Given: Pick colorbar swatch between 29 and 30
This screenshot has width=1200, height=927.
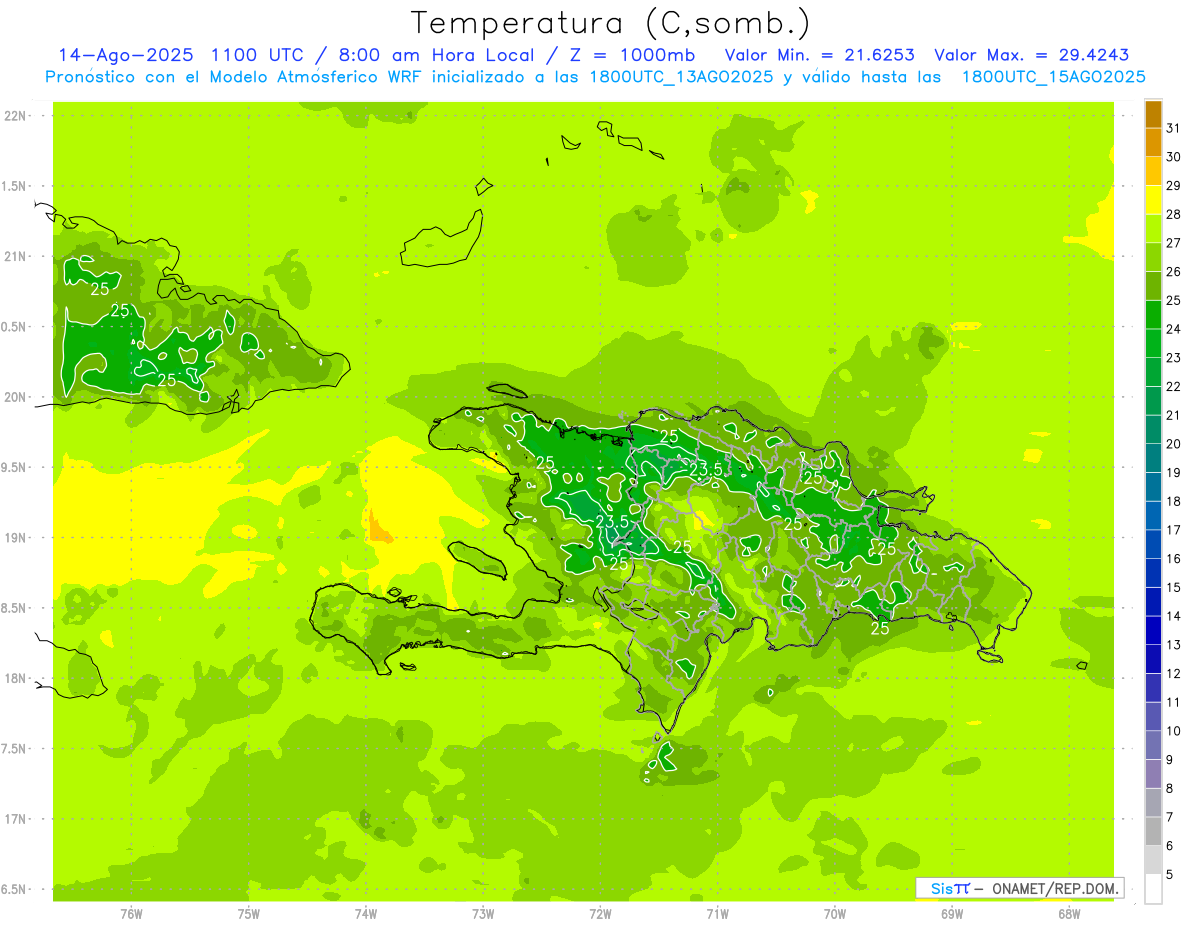Looking at the screenshot, I should (x=1153, y=172).
